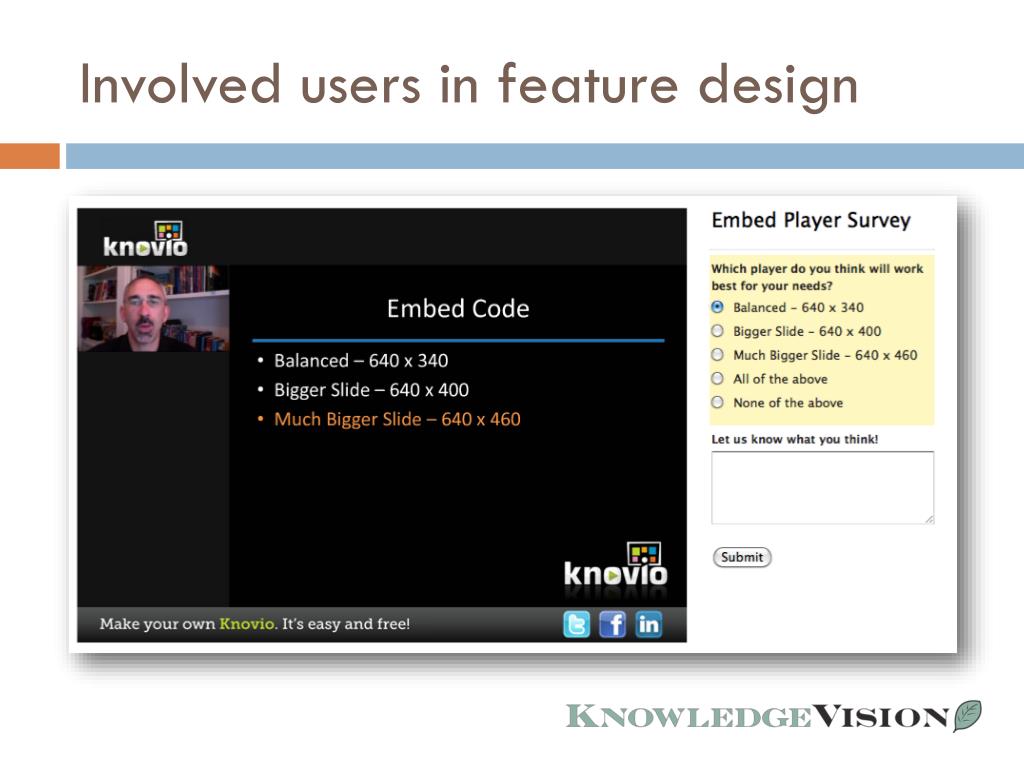Select the Balanced – 640 x 340 option
This screenshot has height=768, width=1024.
(718, 307)
